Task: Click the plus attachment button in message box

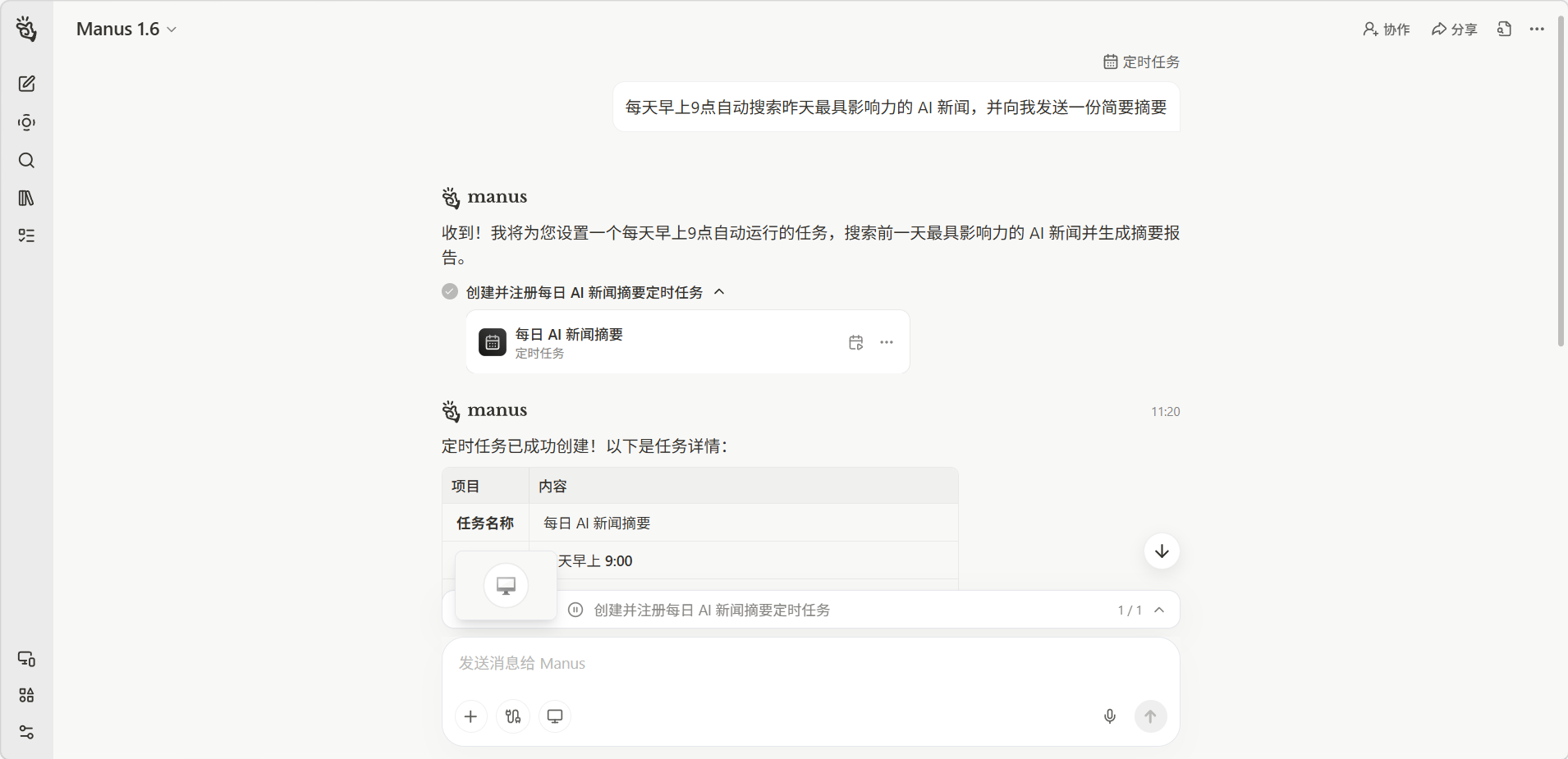Action: [x=470, y=716]
